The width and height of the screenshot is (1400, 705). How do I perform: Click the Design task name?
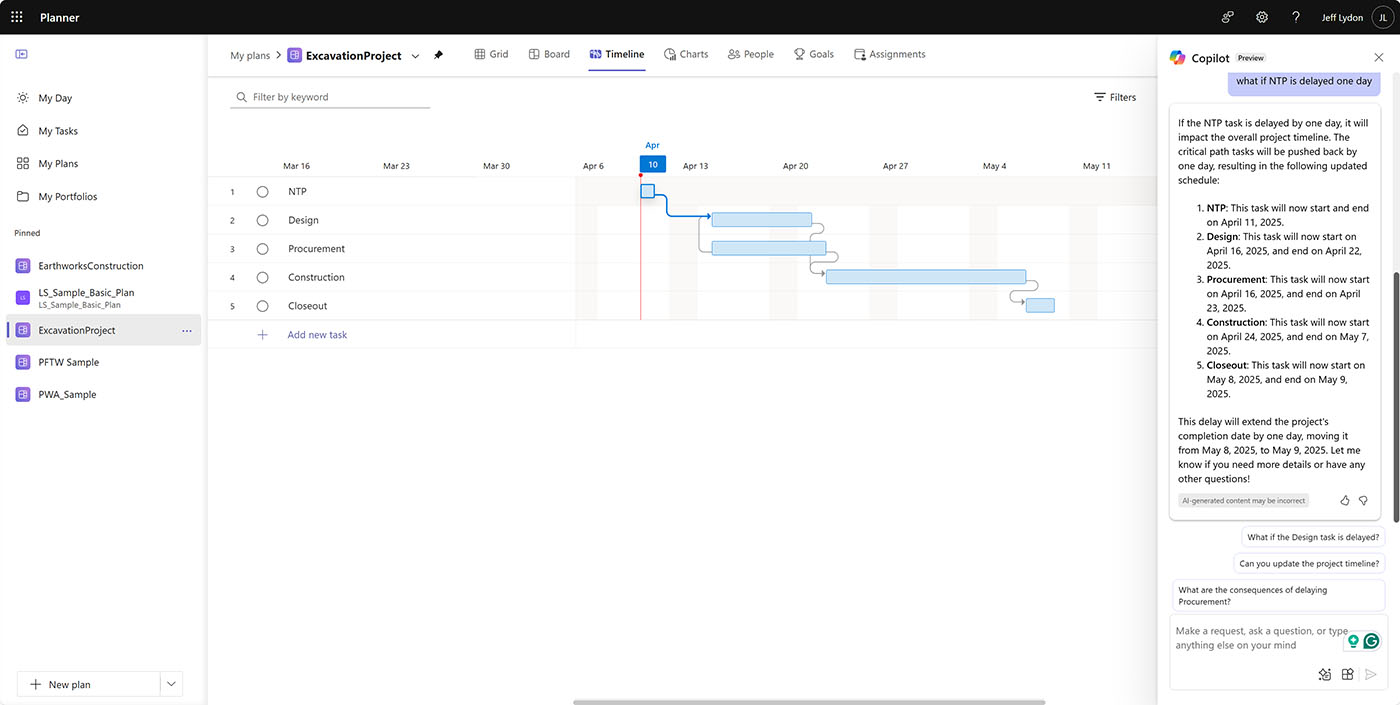tap(303, 220)
